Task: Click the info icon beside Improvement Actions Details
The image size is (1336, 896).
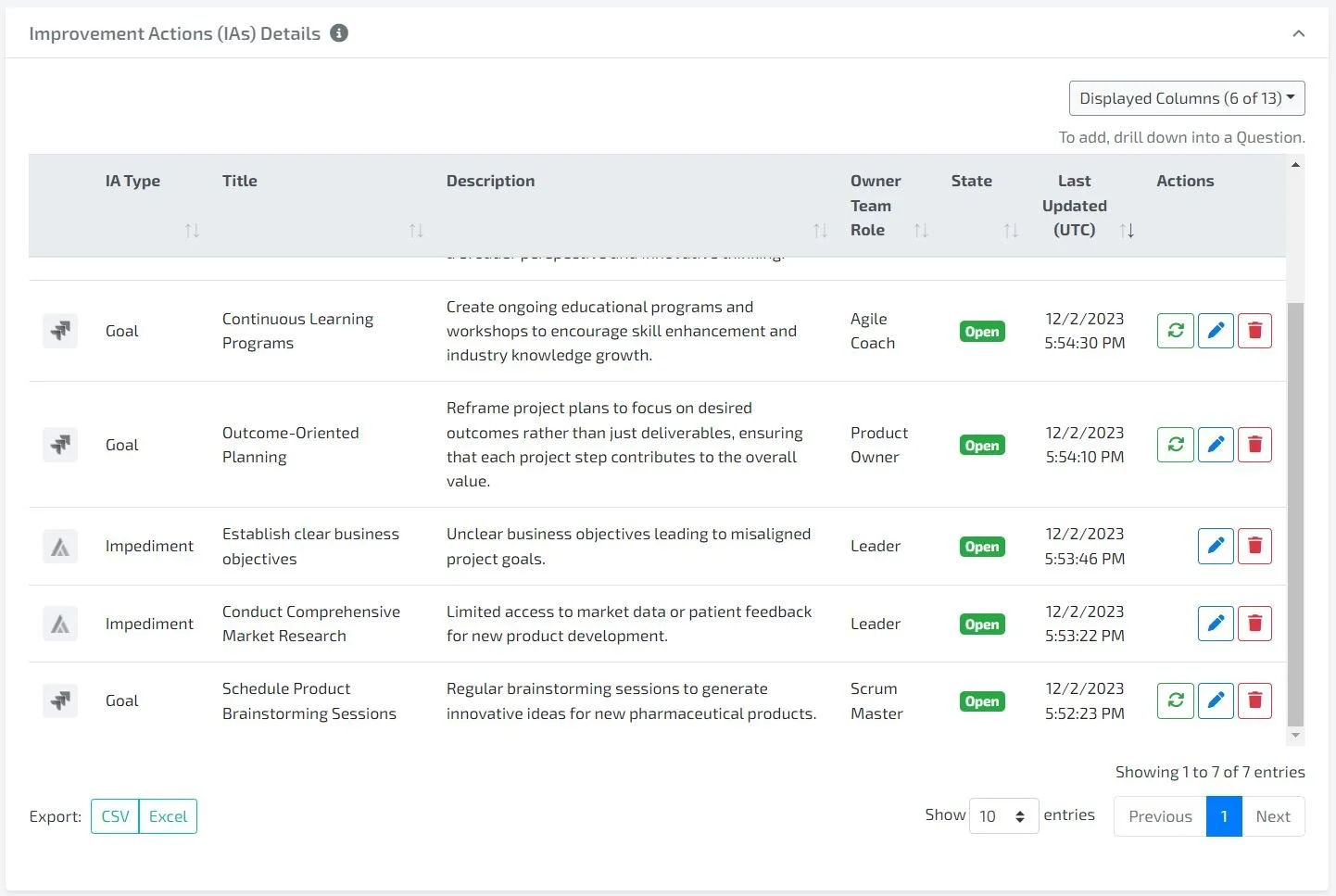Action: (339, 33)
